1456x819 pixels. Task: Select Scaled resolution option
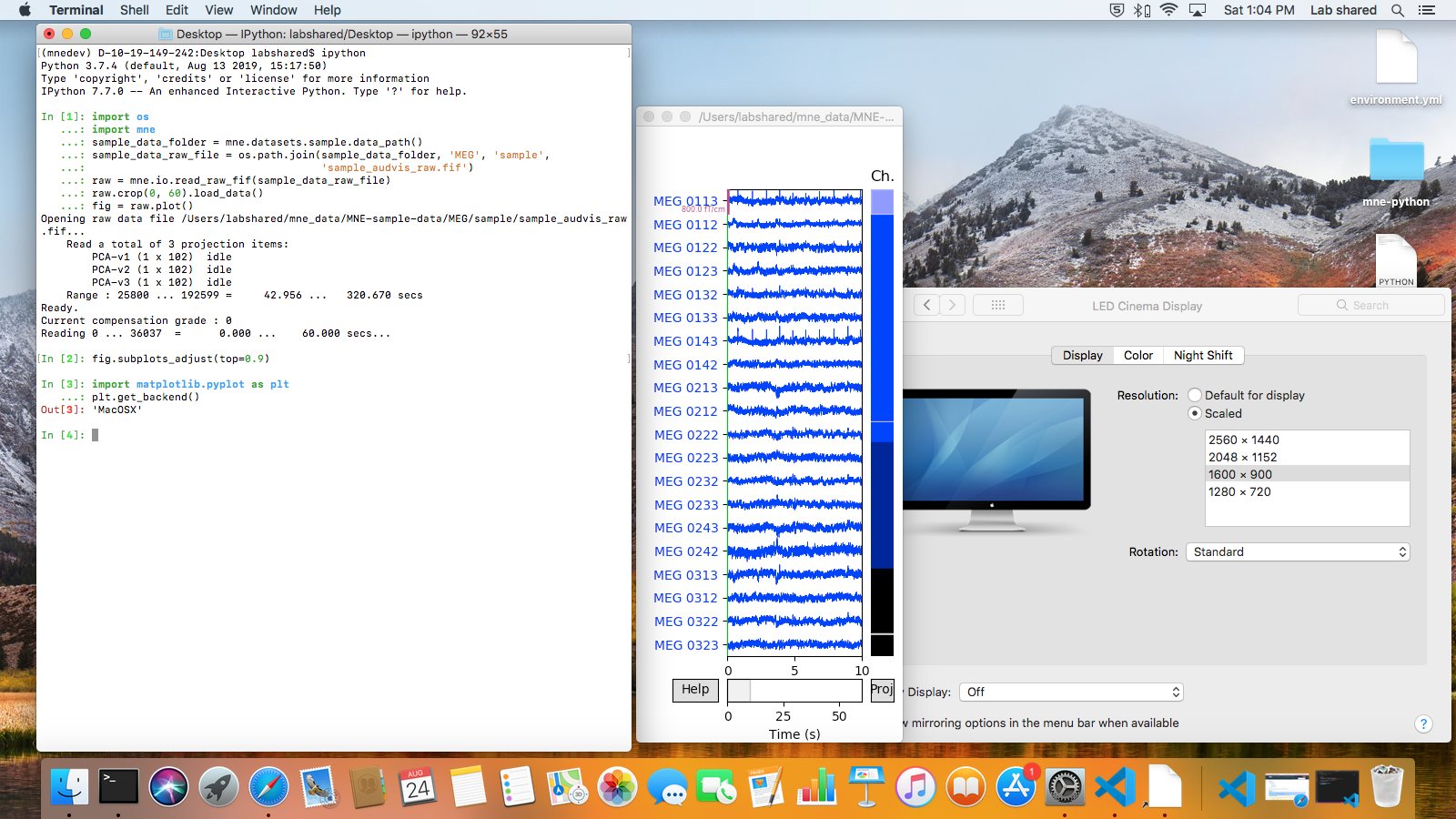click(1195, 413)
